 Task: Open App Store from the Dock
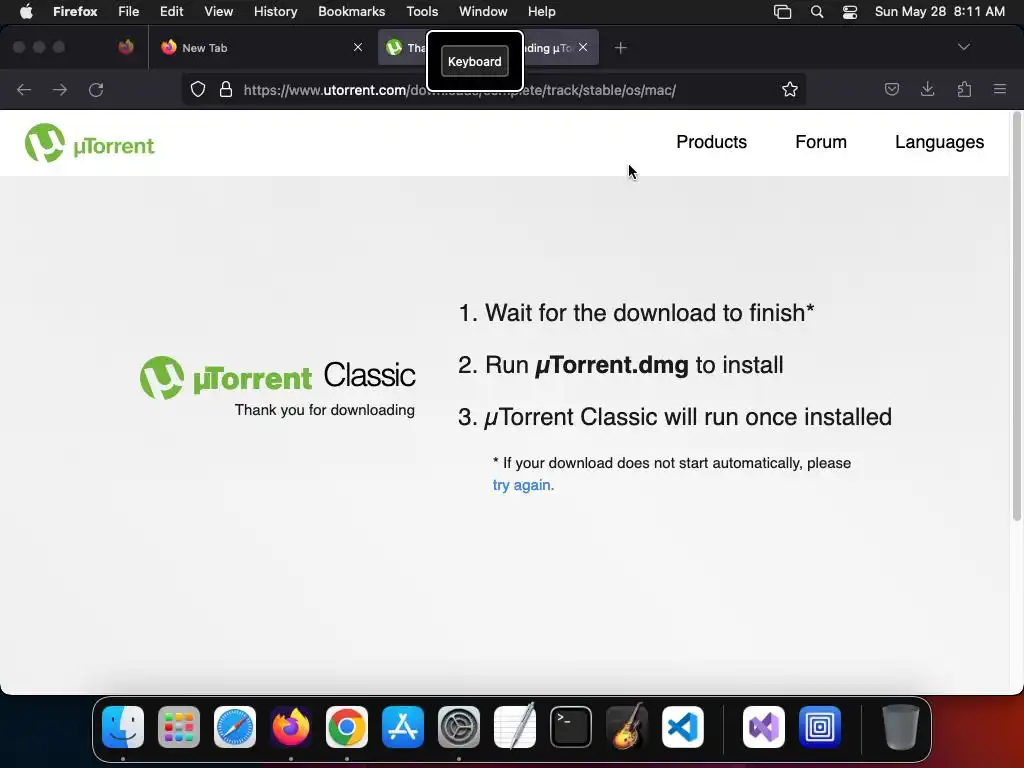pyautogui.click(x=403, y=727)
